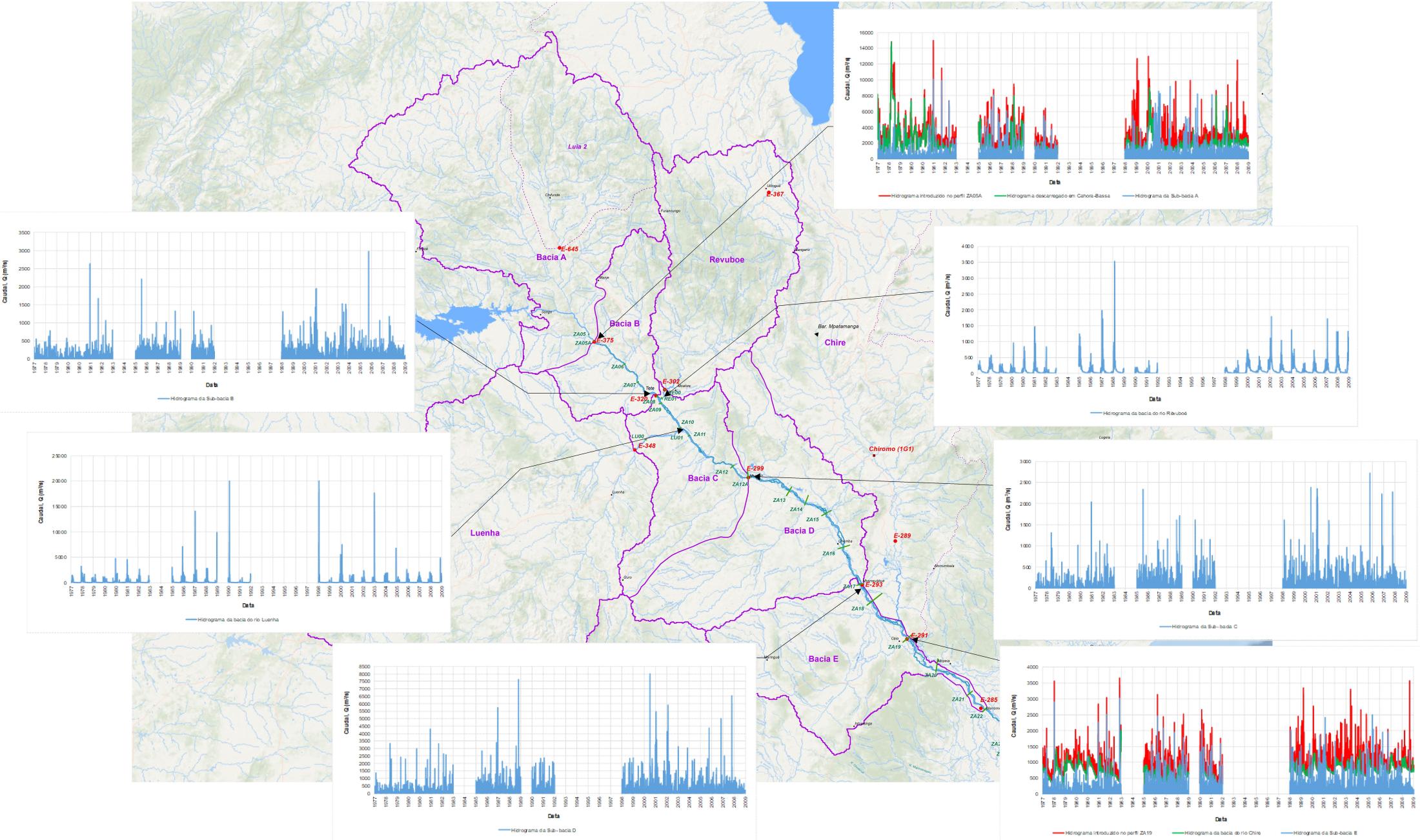Select the Revuboe basin label

[x=727, y=260]
